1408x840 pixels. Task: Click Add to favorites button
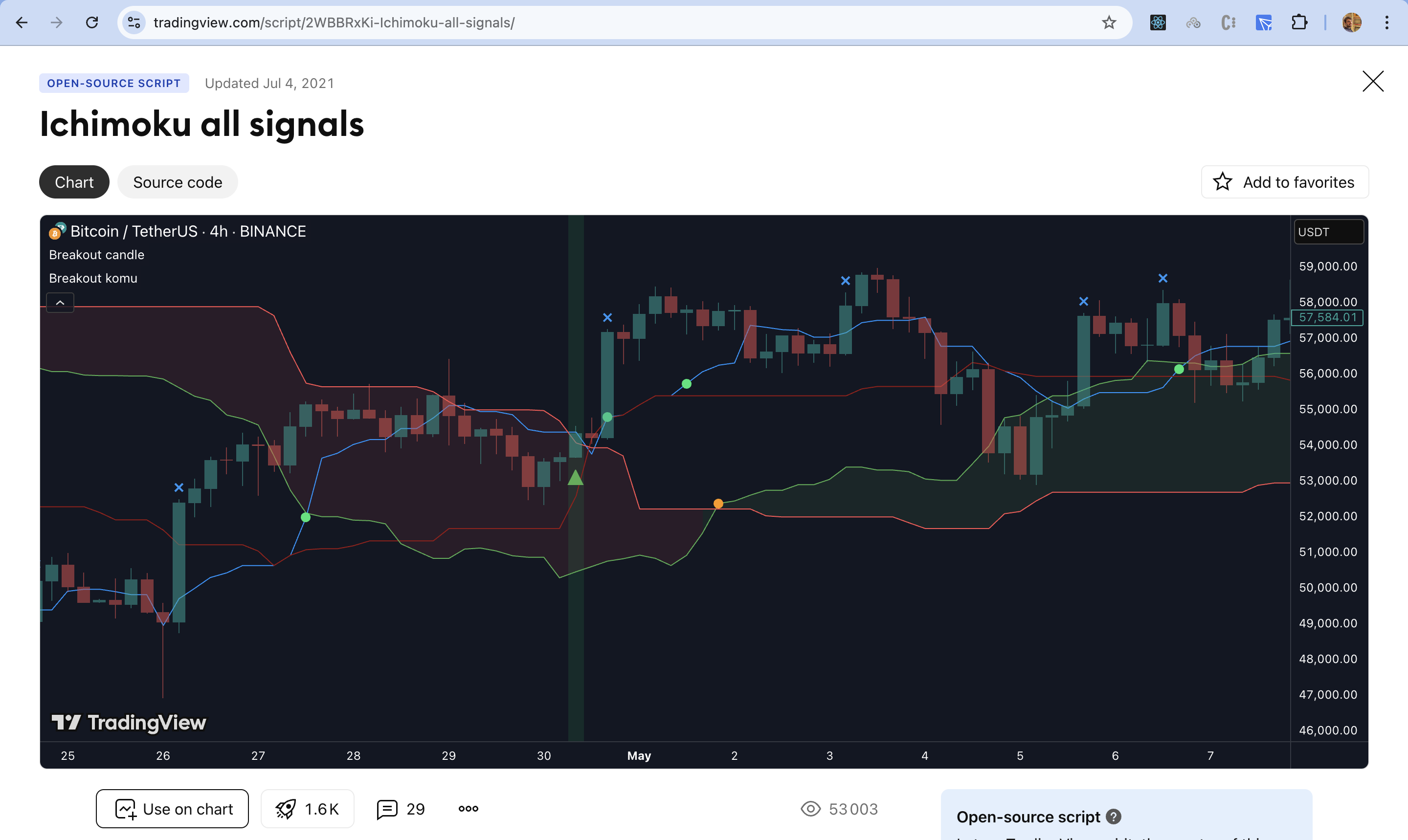tap(1285, 182)
